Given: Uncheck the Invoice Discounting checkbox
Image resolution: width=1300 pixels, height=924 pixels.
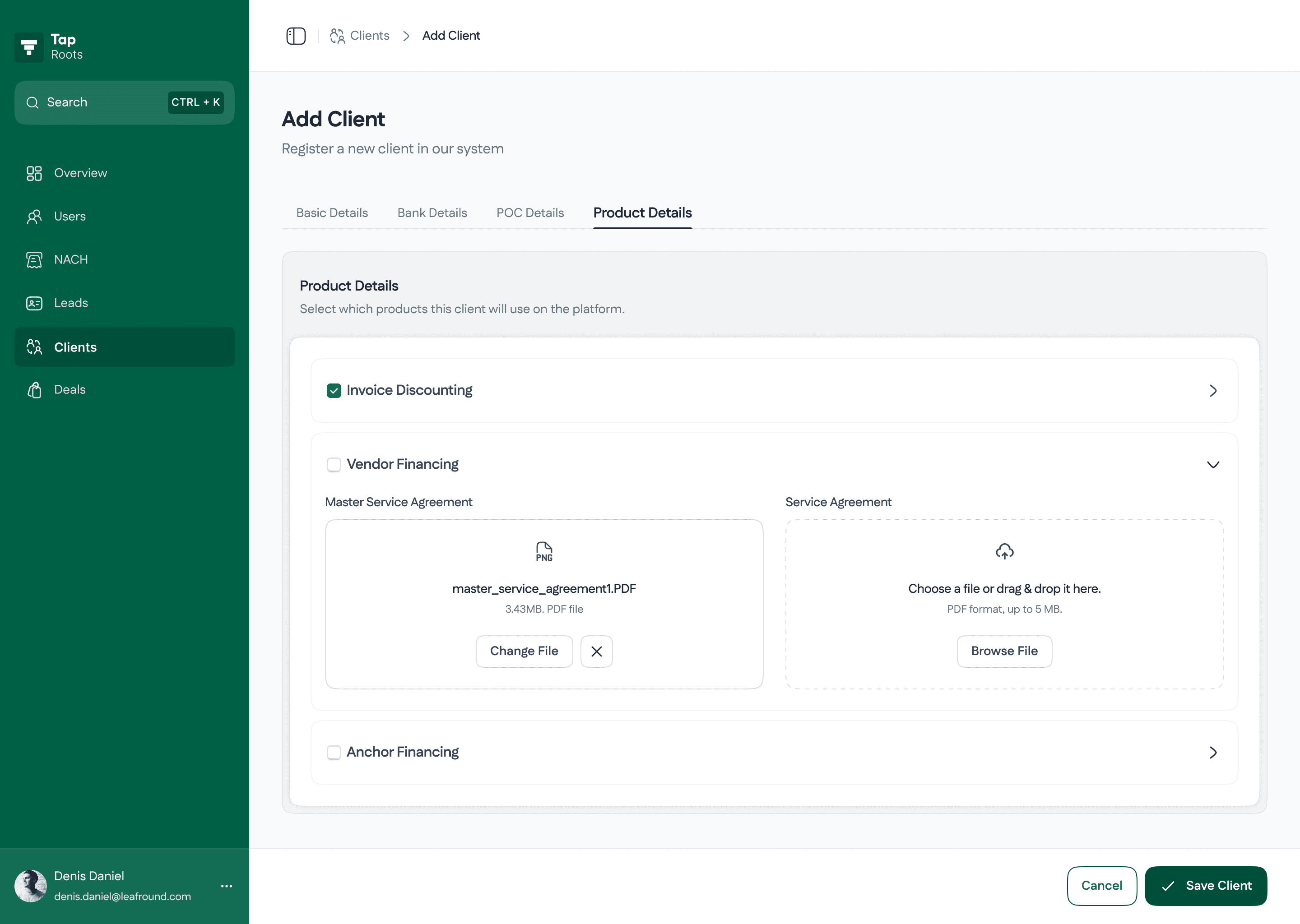Looking at the screenshot, I should point(334,390).
